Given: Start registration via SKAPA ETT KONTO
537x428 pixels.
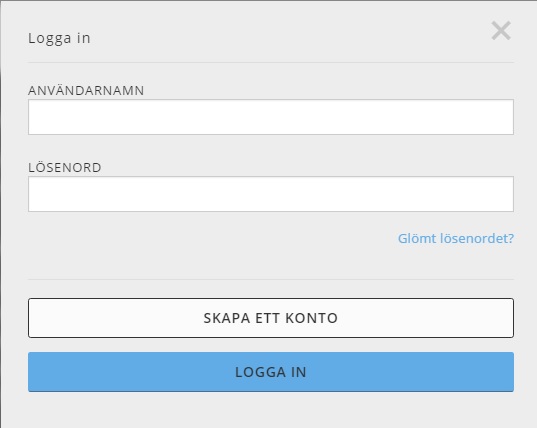Looking at the screenshot, I should [271, 318].
